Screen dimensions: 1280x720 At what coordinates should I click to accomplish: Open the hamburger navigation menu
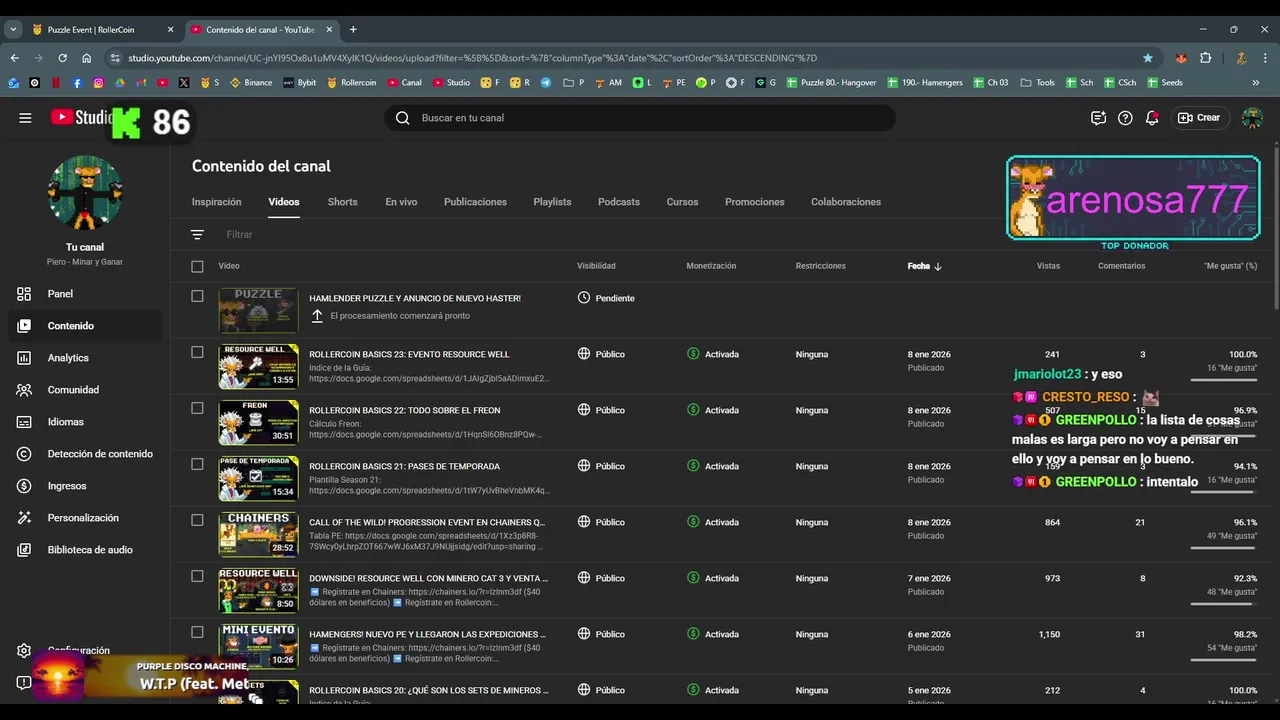coord(25,118)
